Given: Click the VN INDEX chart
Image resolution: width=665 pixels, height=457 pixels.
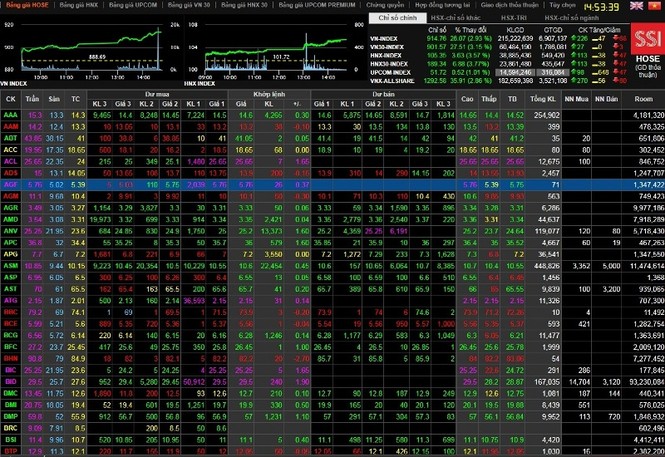Looking at the screenshot, I should click(91, 51).
